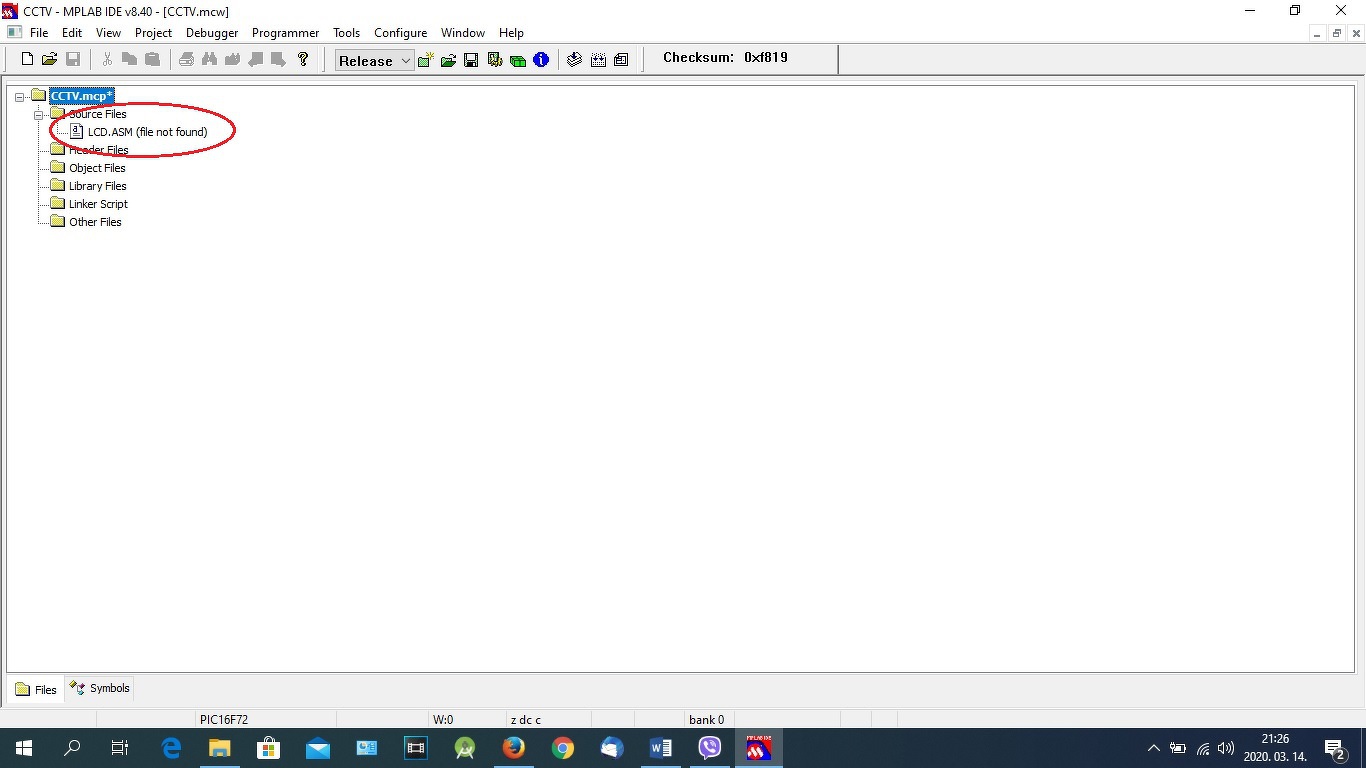The width and height of the screenshot is (1366, 768).
Task: Open Build Options toolbar icon
Action: pos(494,60)
